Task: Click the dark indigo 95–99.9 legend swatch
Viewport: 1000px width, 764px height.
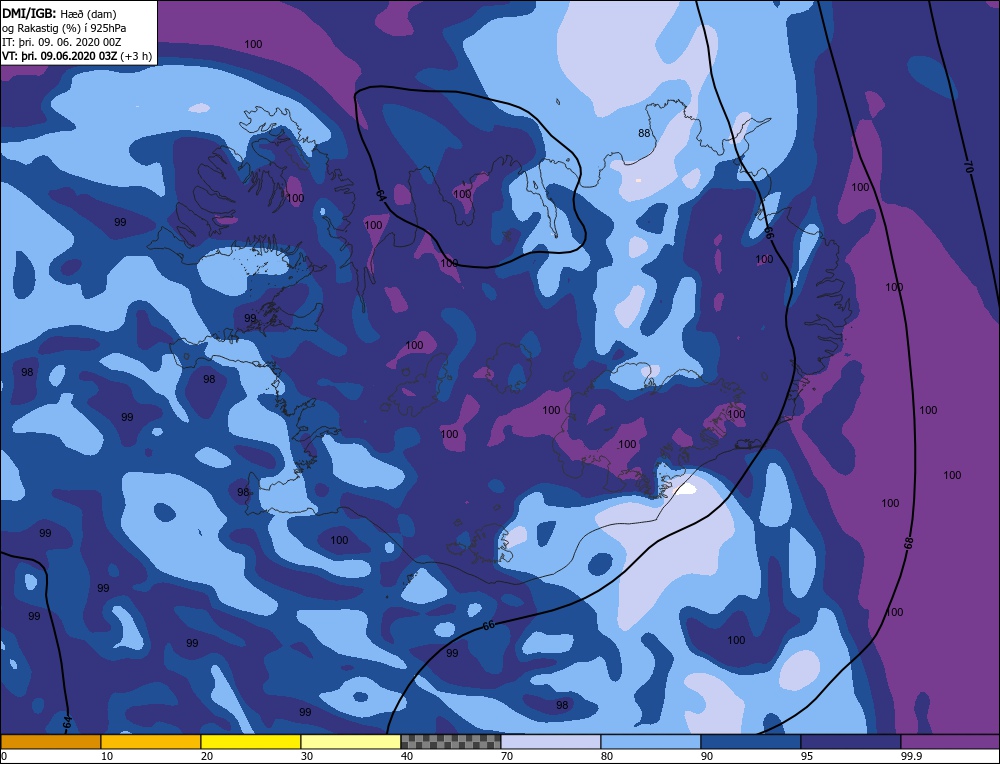Action: click(x=851, y=741)
